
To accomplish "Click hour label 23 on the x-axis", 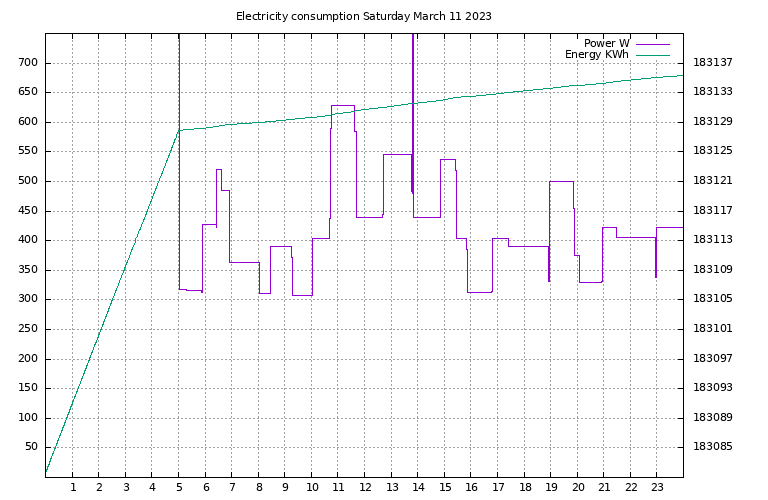I will (657, 488).
